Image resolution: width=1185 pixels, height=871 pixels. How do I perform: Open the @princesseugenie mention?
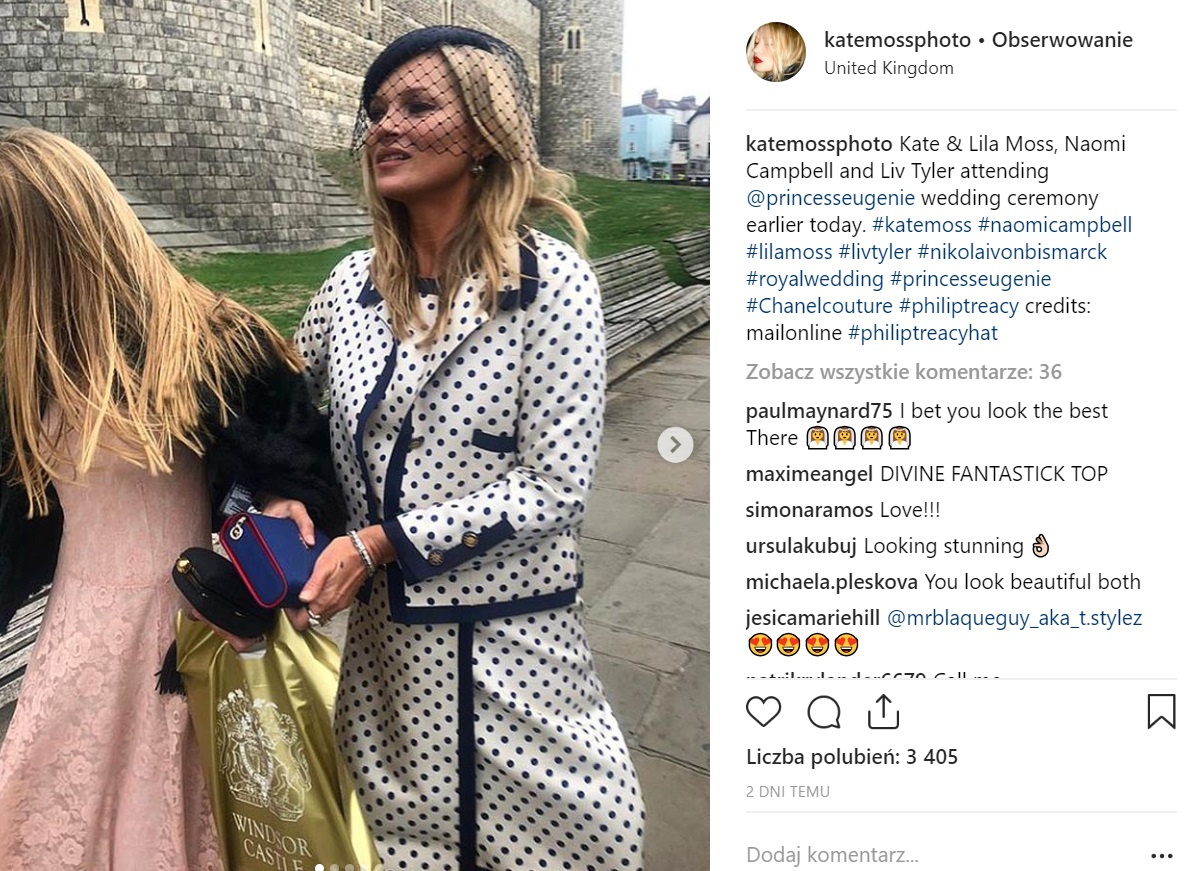830,198
